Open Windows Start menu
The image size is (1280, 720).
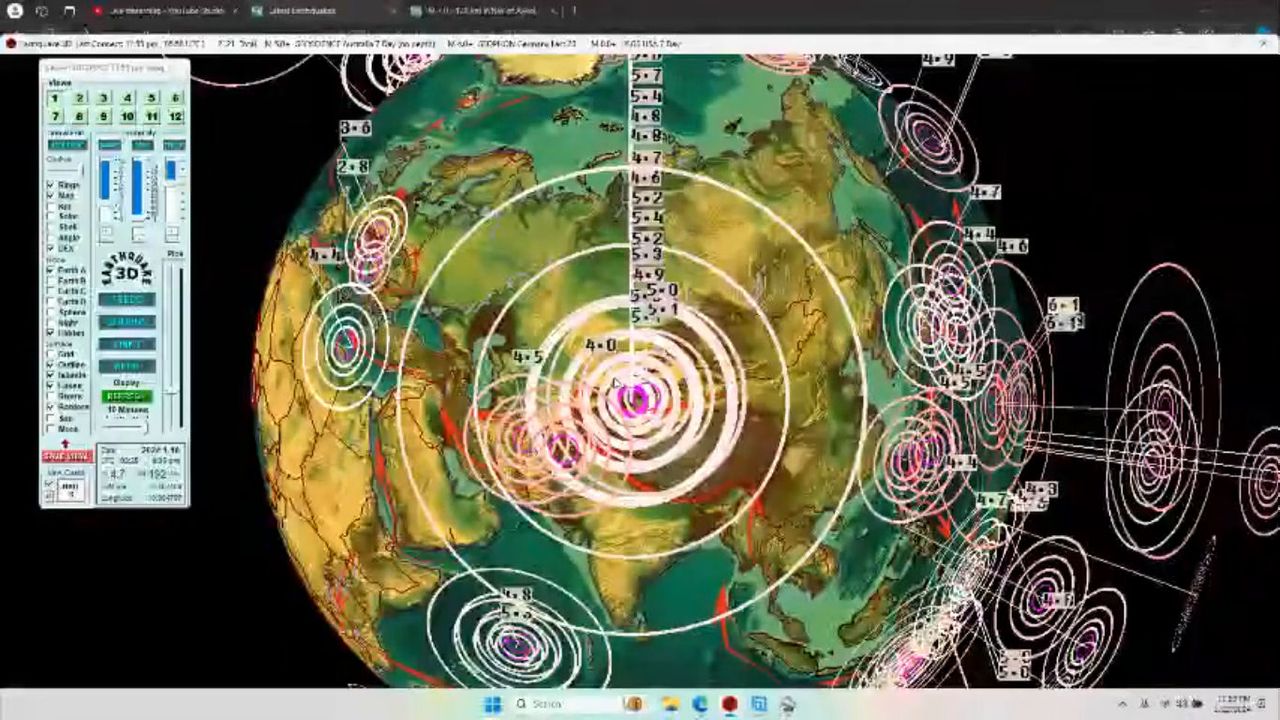pos(492,705)
